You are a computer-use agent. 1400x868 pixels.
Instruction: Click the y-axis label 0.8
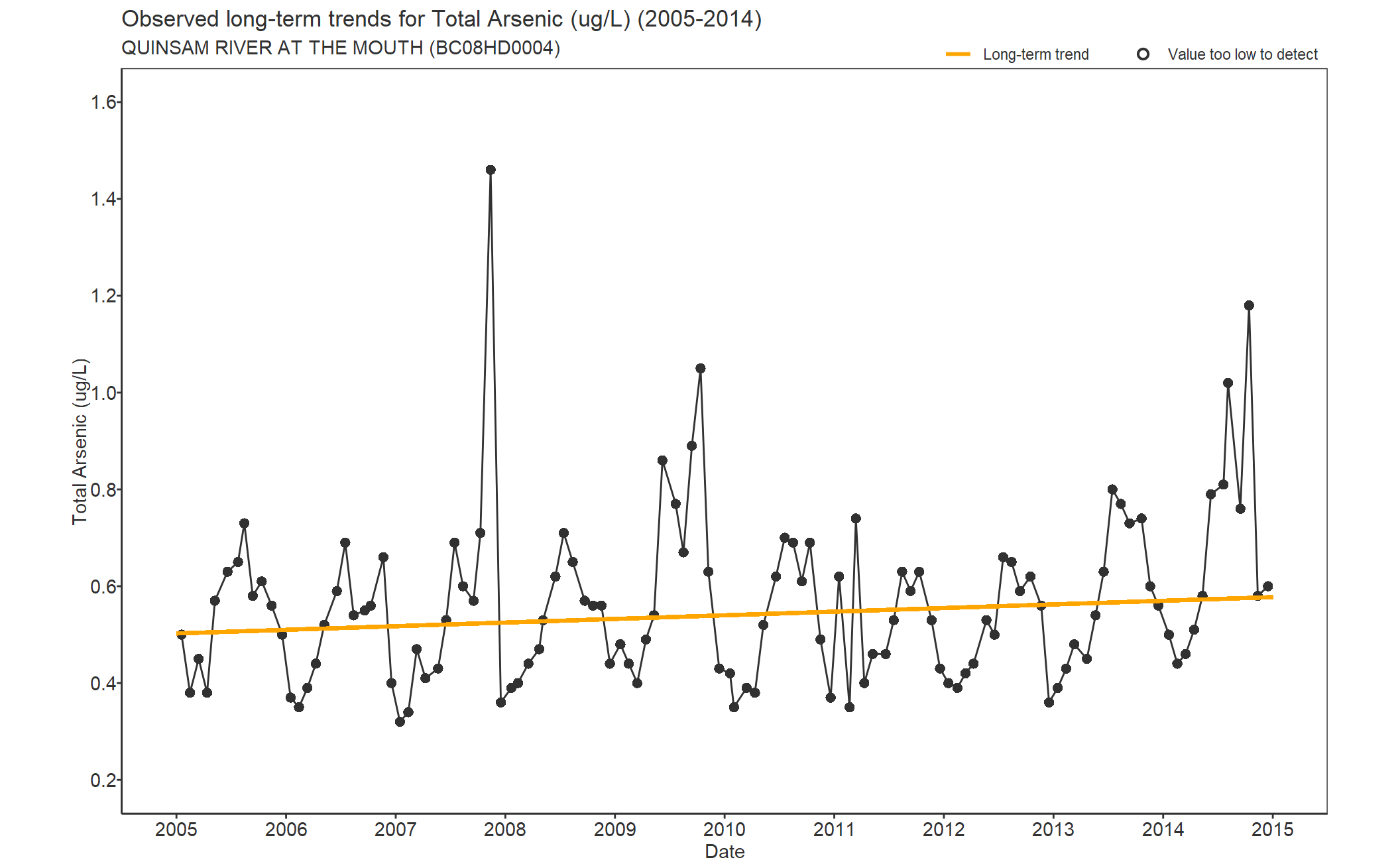point(103,489)
